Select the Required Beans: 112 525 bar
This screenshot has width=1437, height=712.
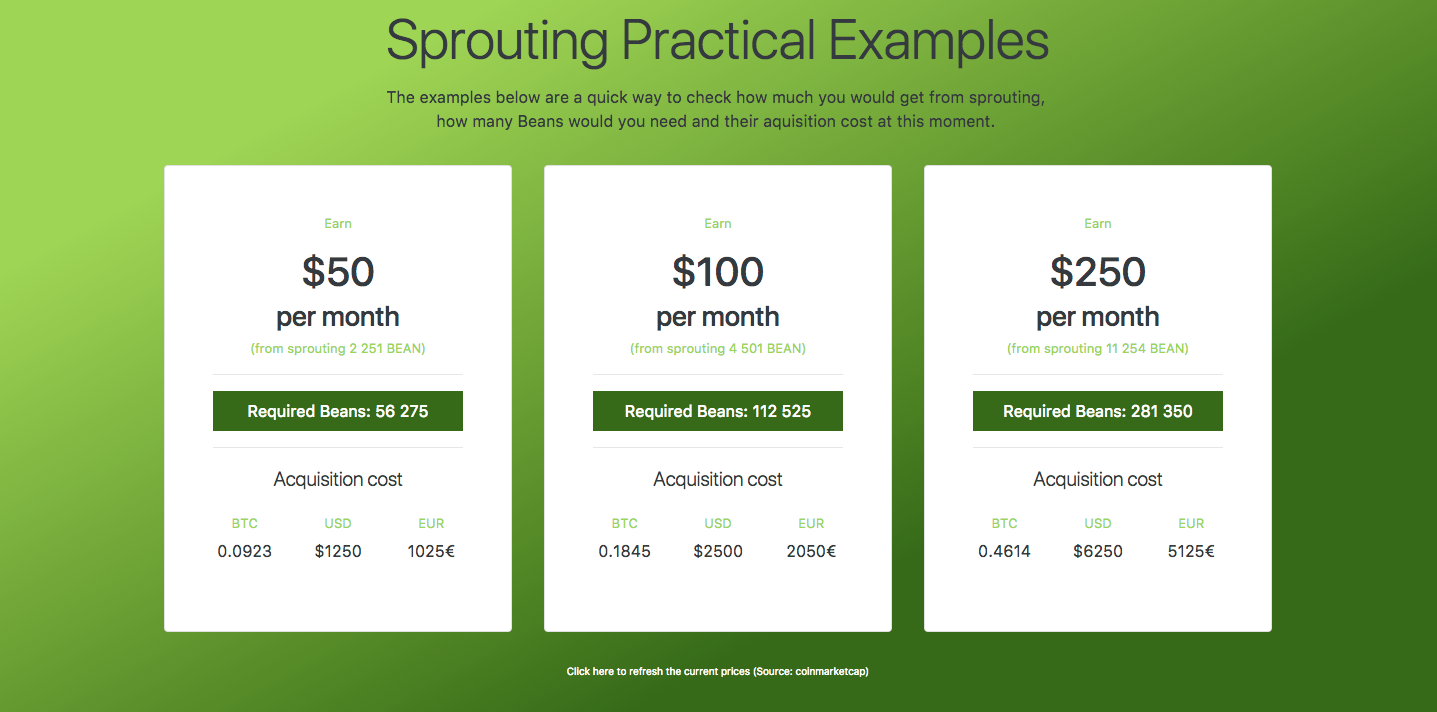tap(718, 411)
